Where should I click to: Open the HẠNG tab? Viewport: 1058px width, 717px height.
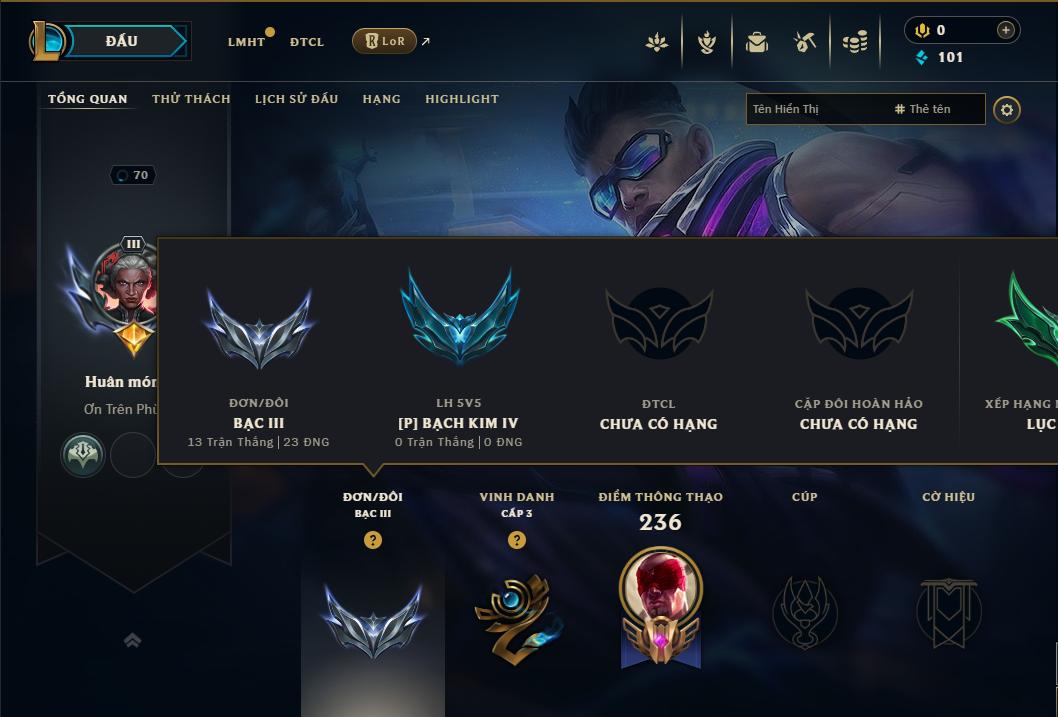pyautogui.click(x=381, y=99)
